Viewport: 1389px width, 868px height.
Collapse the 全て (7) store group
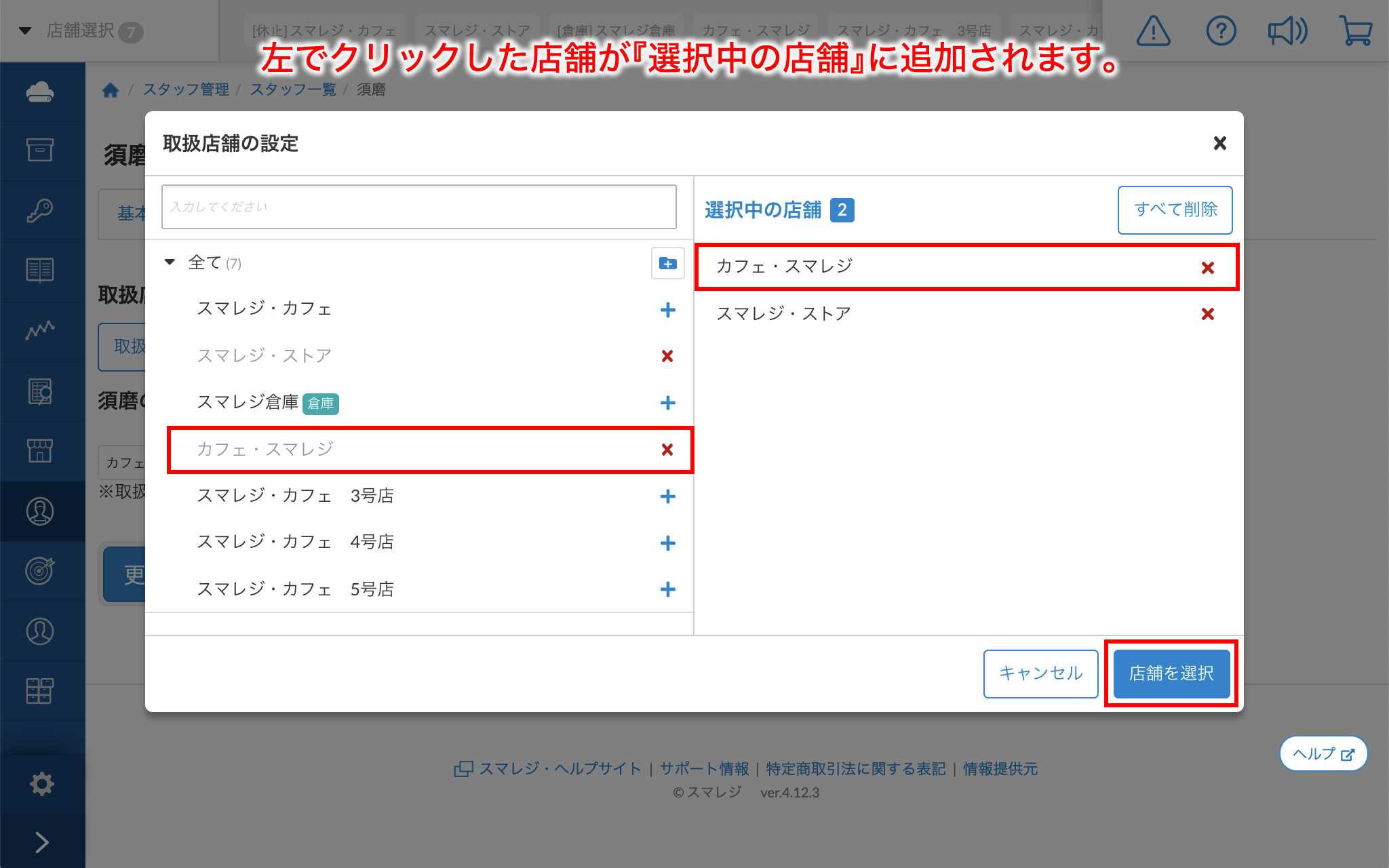(x=170, y=262)
